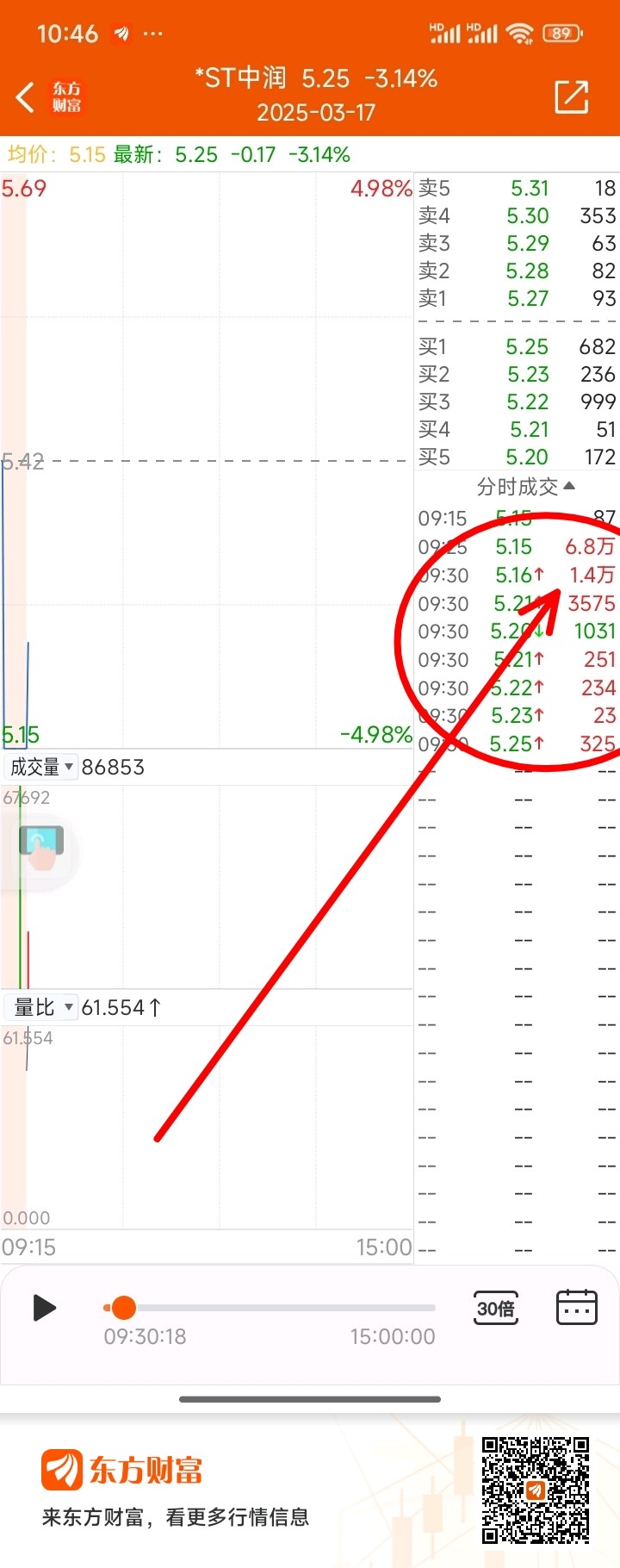Tap the play button to start replay
The height and width of the screenshot is (1568, 620).
click(x=44, y=1308)
